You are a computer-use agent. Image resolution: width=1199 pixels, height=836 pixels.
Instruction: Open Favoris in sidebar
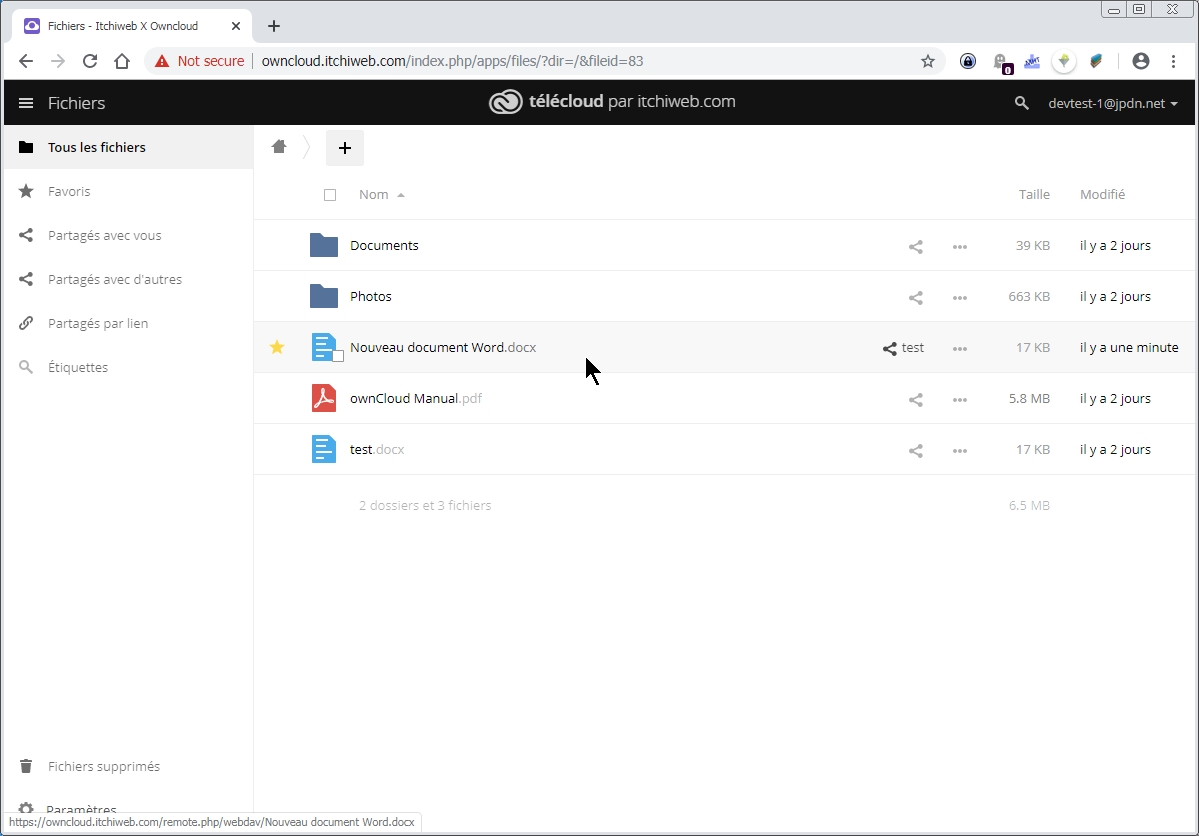(x=128, y=191)
